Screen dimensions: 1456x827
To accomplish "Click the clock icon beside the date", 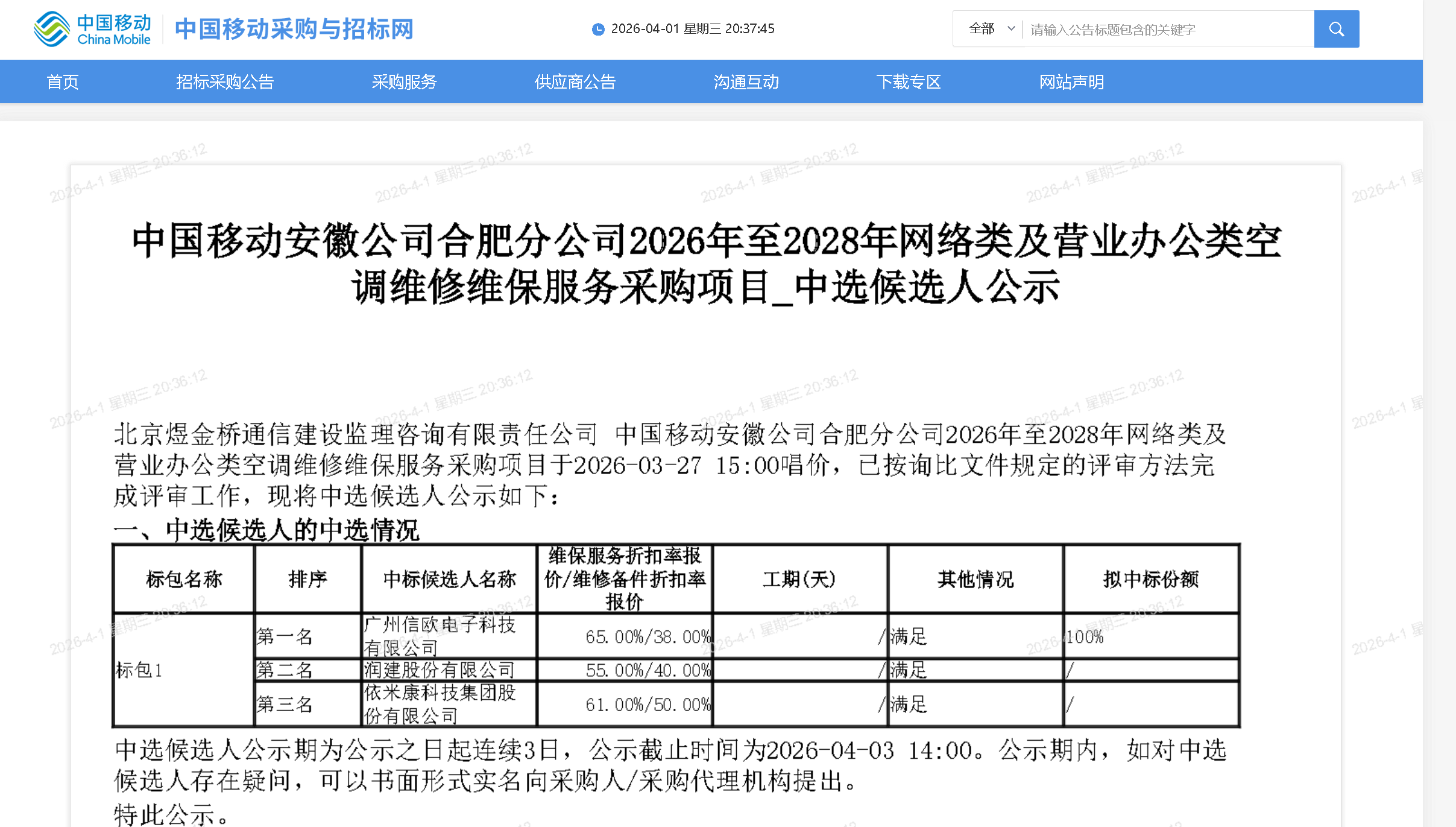I will (597, 29).
